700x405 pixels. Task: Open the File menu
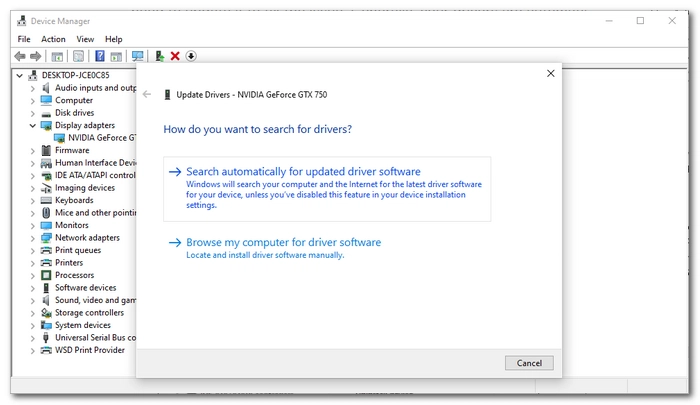pos(24,39)
